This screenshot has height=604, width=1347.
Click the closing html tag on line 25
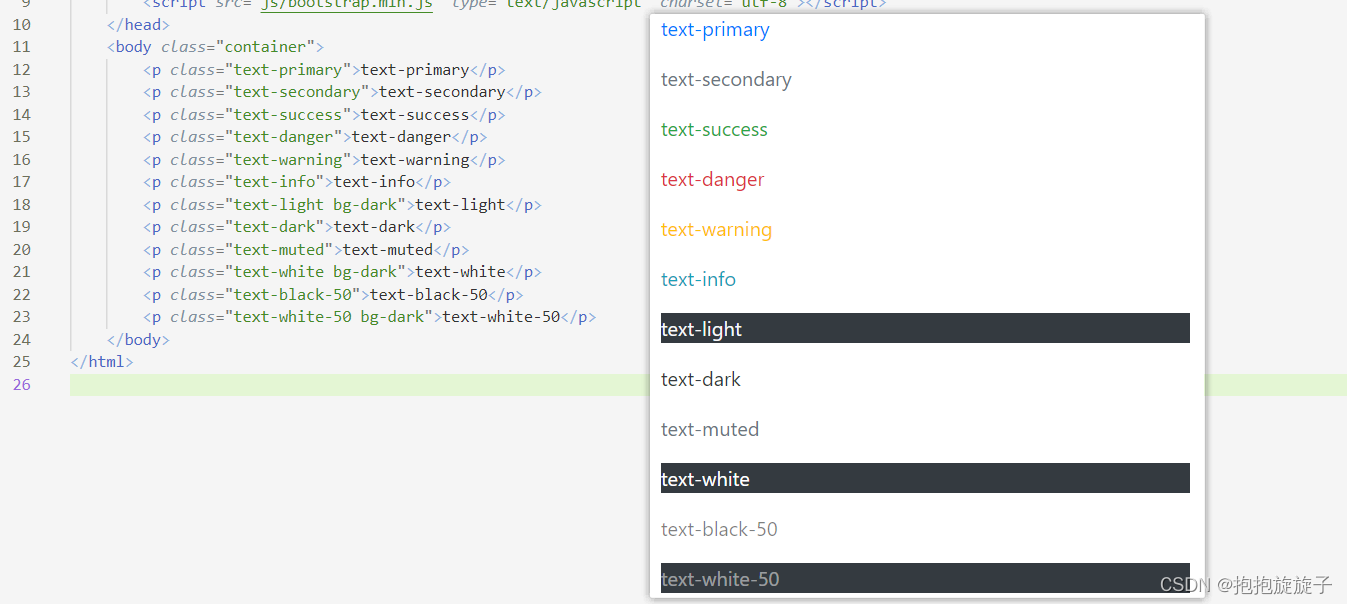(102, 362)
